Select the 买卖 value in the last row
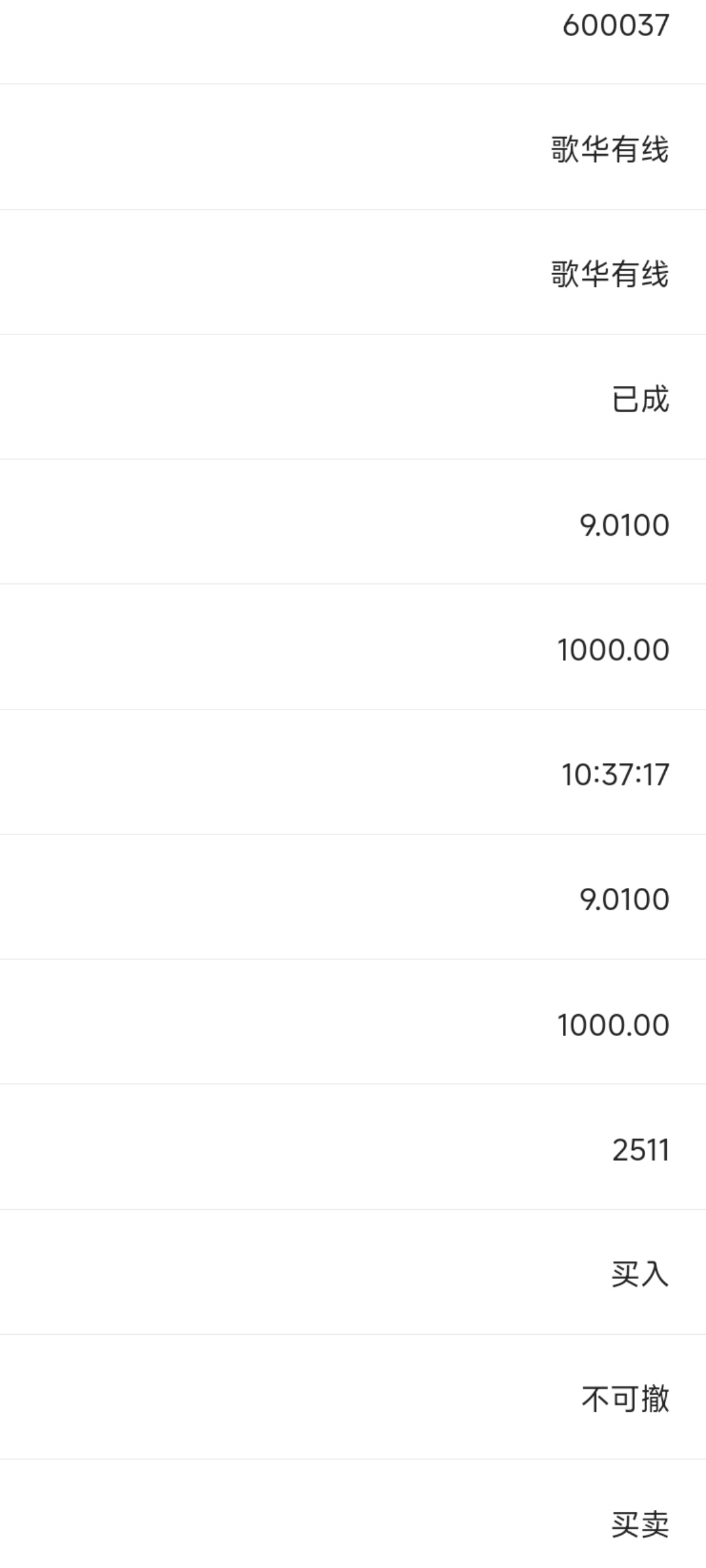 pyautogui.click(x=640, y=1524)
